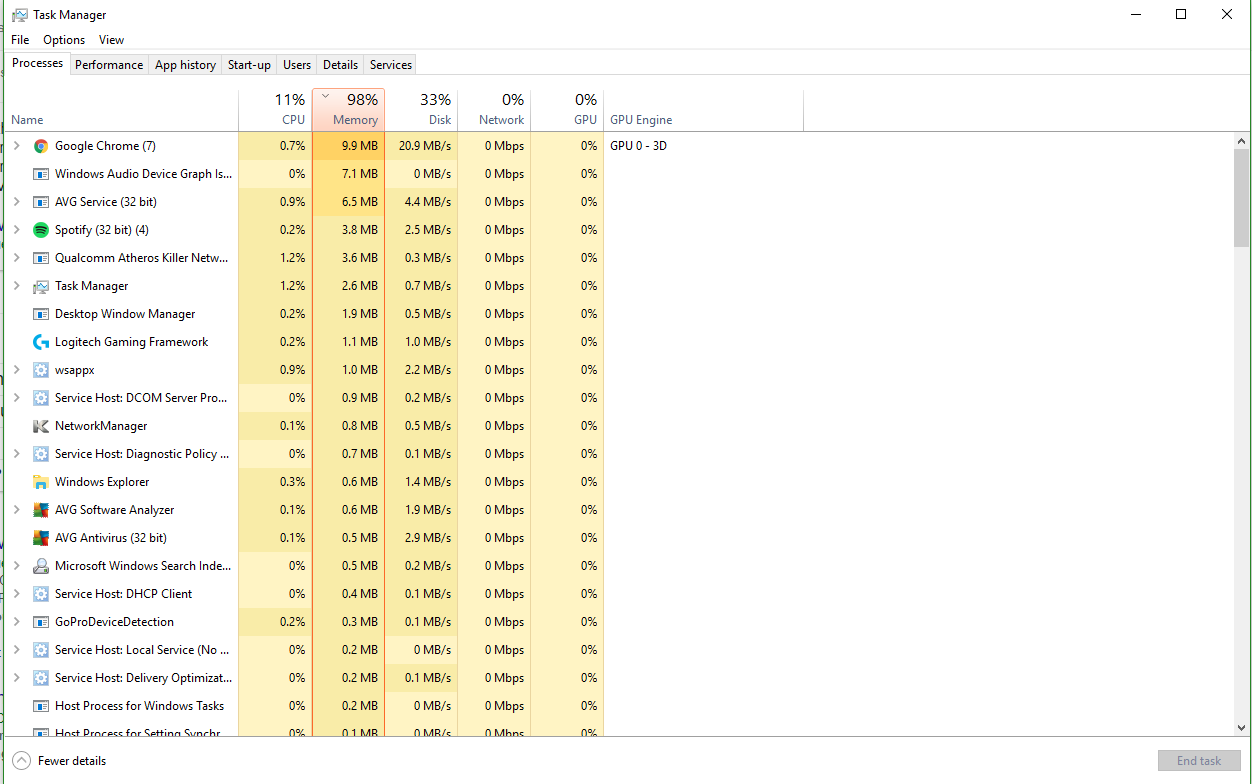Click the Logitech Gaming Framework icon
The width and height of the screenshot is (1252, 784).
41,342
